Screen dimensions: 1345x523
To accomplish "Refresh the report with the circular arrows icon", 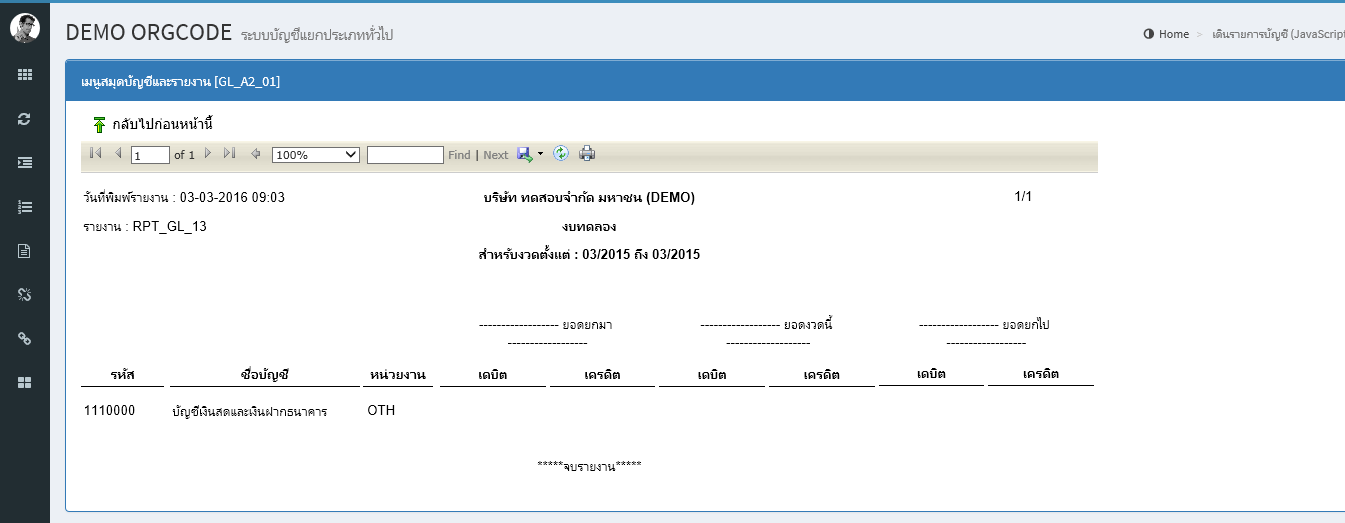I will tap(561, 154).
